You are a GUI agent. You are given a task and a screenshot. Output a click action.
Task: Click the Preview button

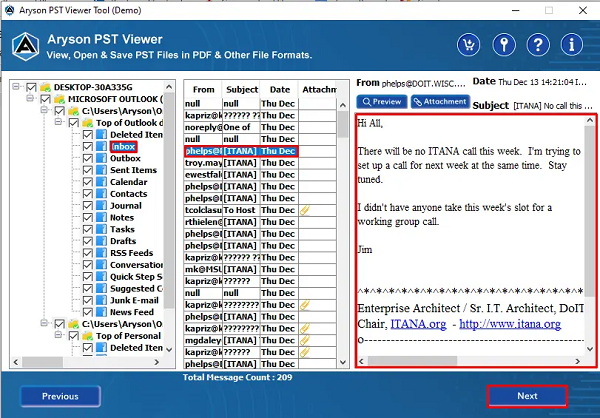[x=382, y=102]
